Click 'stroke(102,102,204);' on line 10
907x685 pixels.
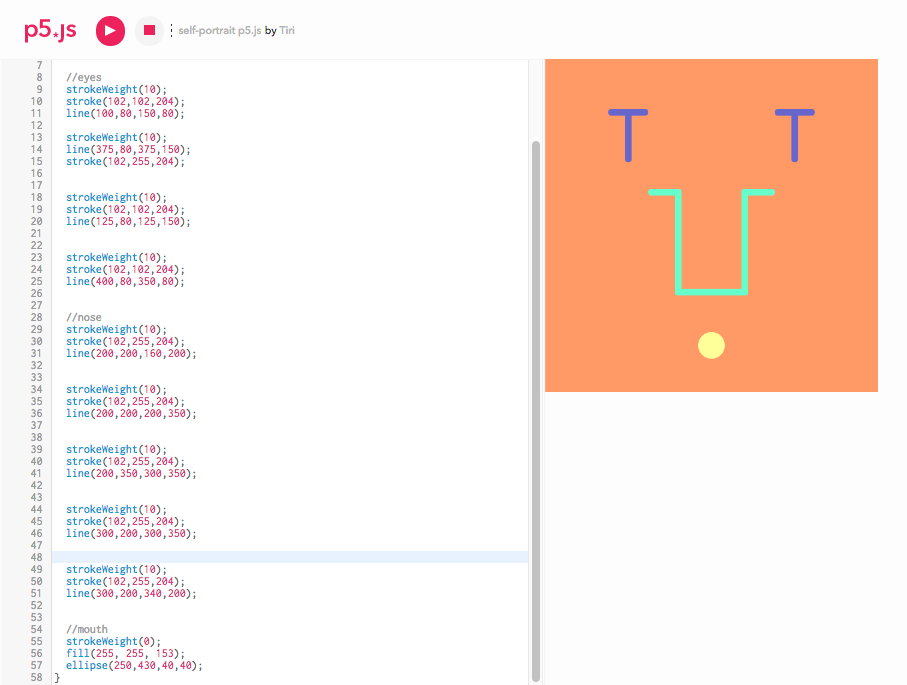point(126,101)
